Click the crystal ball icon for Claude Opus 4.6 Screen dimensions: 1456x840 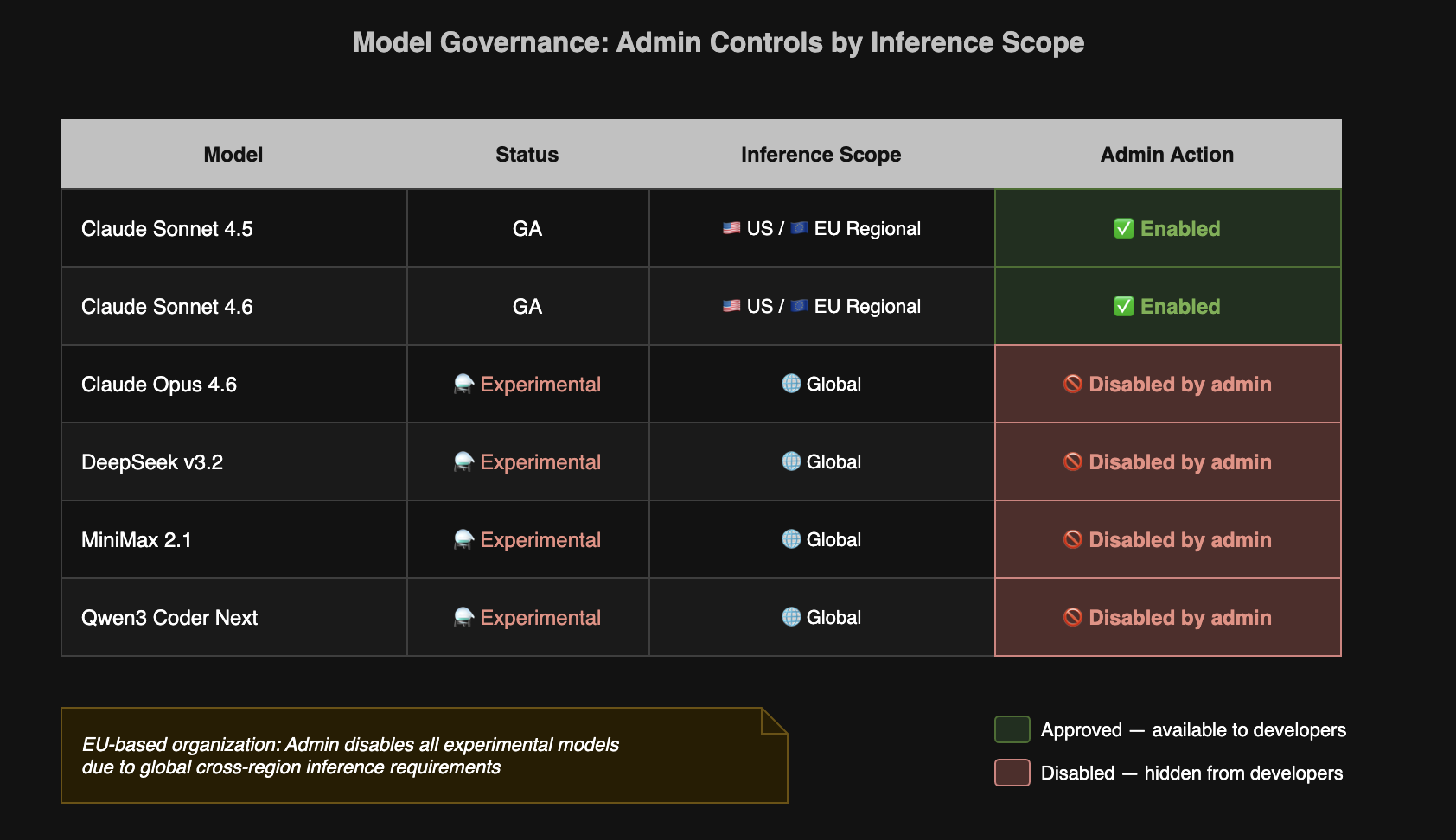[464, 384]
